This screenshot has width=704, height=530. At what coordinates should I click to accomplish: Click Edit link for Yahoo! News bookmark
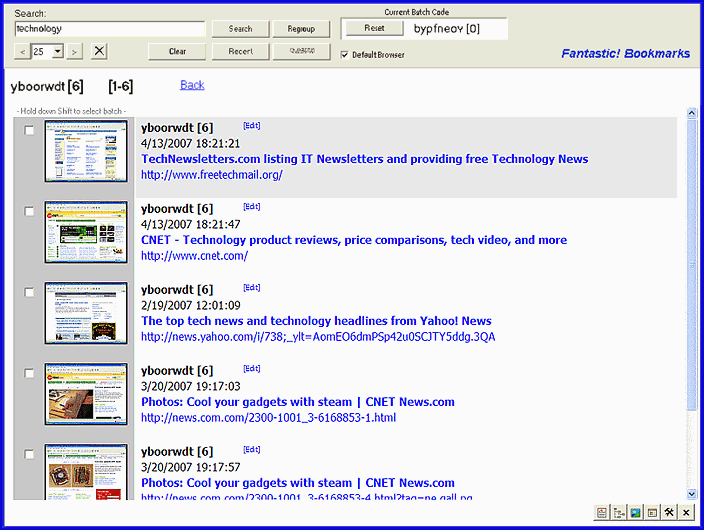[x=252, y=288]
